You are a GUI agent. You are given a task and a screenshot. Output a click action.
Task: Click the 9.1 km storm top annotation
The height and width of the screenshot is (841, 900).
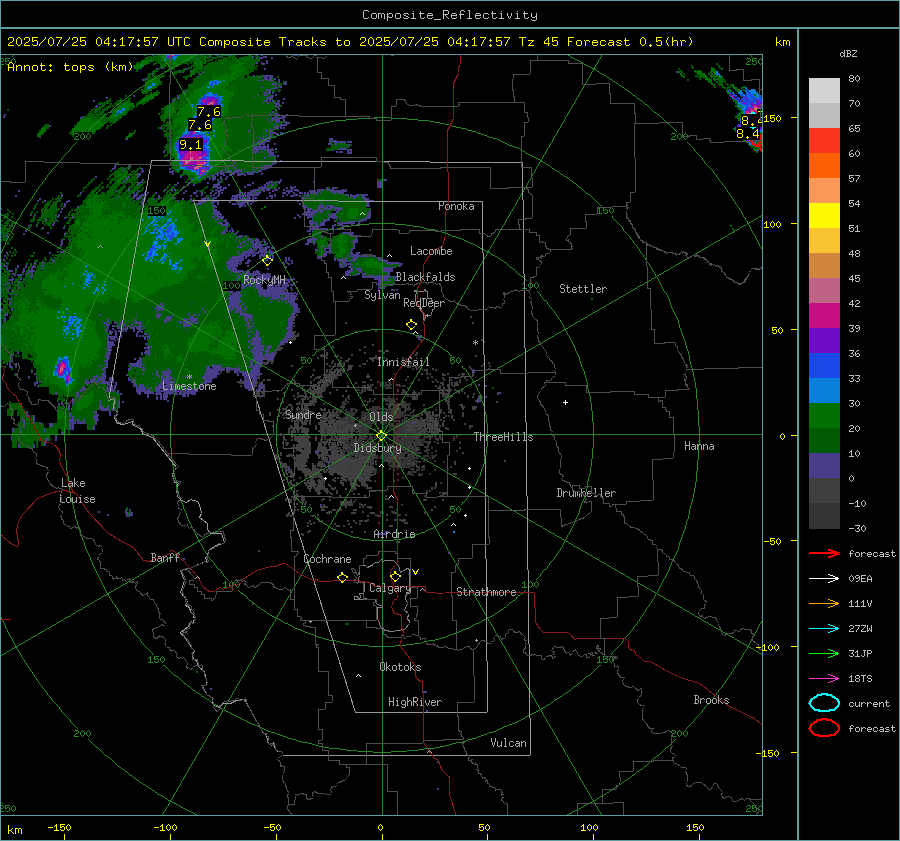[x=191, y=145]
